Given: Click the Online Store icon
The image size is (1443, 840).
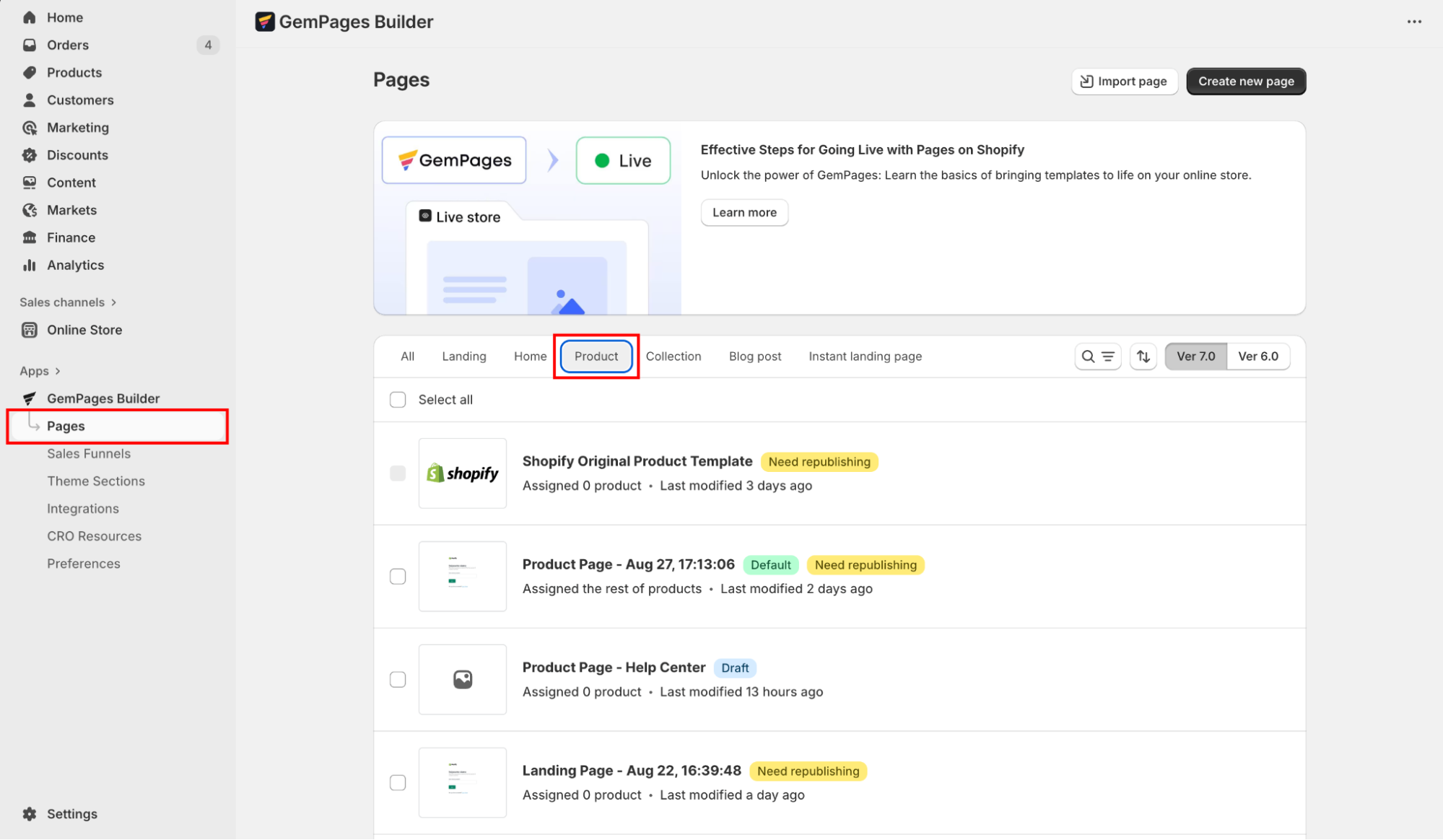Looking at the screenshot, I should pos(30,330).
